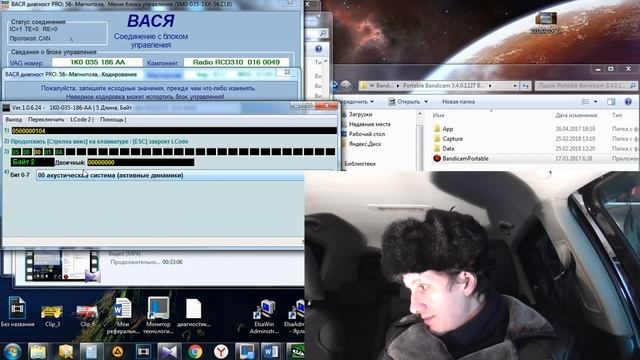Select Яндекс.Диск in Explorer sidebar

click(x=364, y=144)
